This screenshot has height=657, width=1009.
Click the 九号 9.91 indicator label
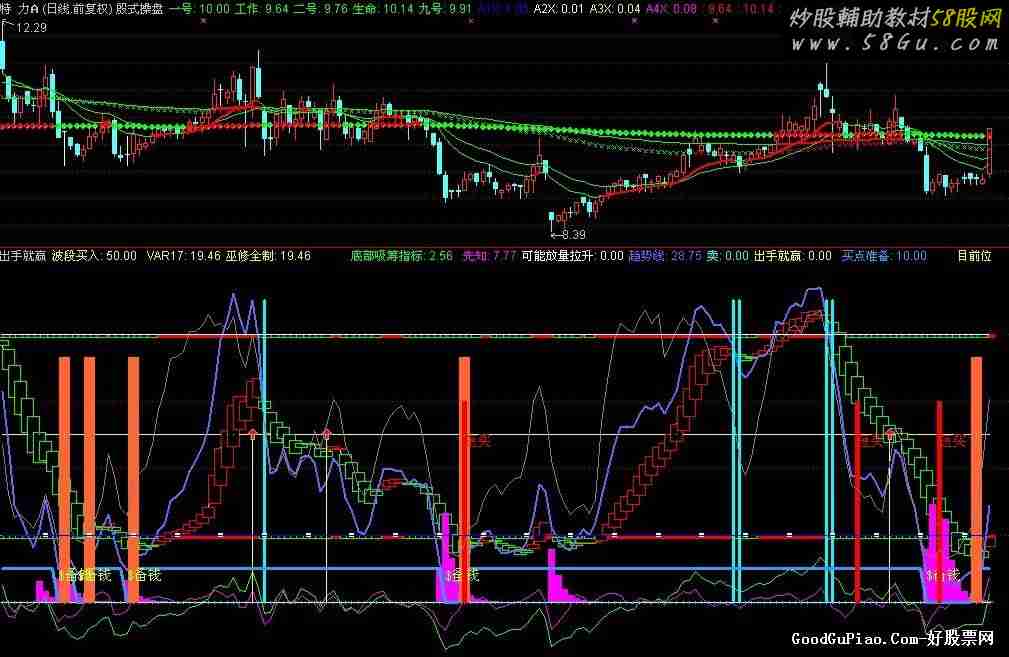click(x=445, y=8)
